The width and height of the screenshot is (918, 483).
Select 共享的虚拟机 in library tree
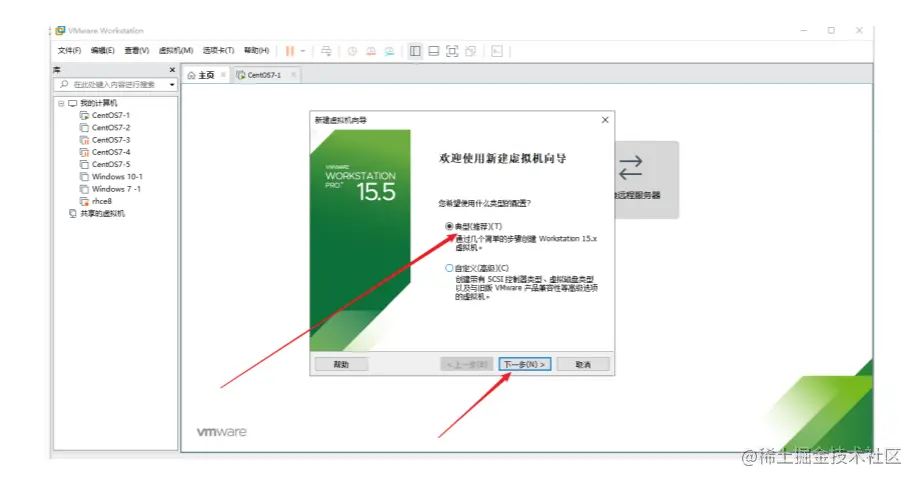point(102,214)
